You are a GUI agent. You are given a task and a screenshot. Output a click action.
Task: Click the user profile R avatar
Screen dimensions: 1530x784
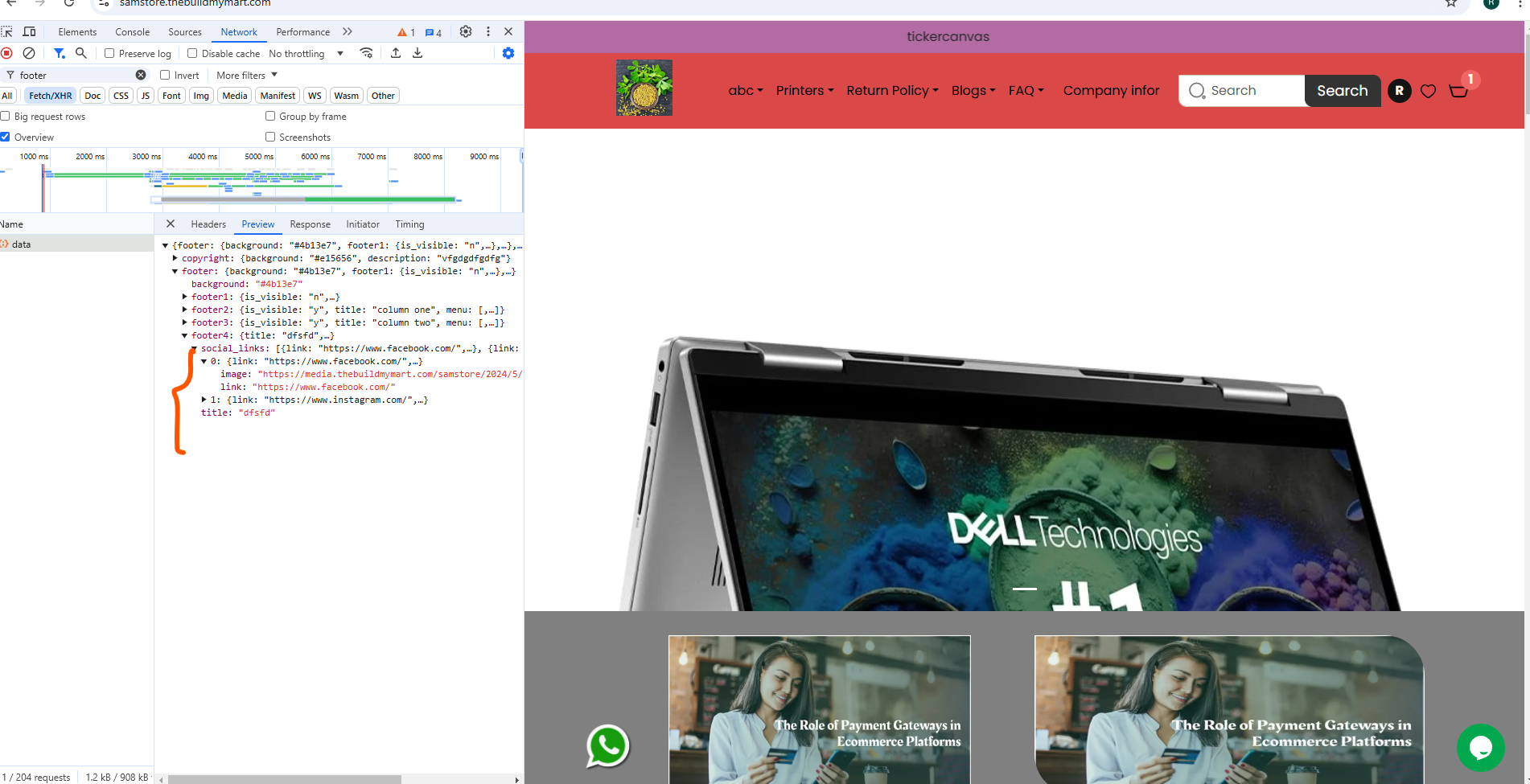[x=1400, y=91]
